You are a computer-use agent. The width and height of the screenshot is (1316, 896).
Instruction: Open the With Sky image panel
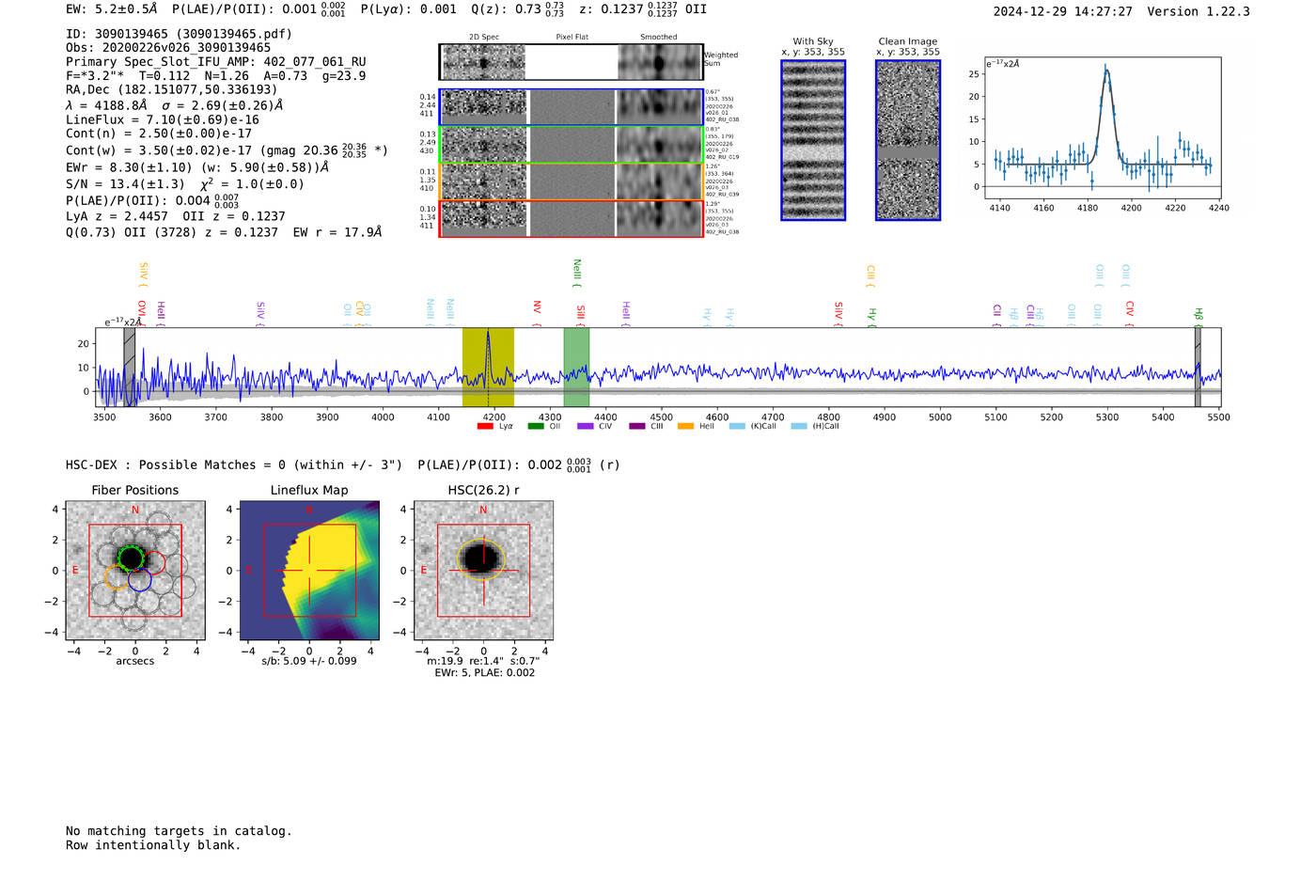[x=813, y=140]
